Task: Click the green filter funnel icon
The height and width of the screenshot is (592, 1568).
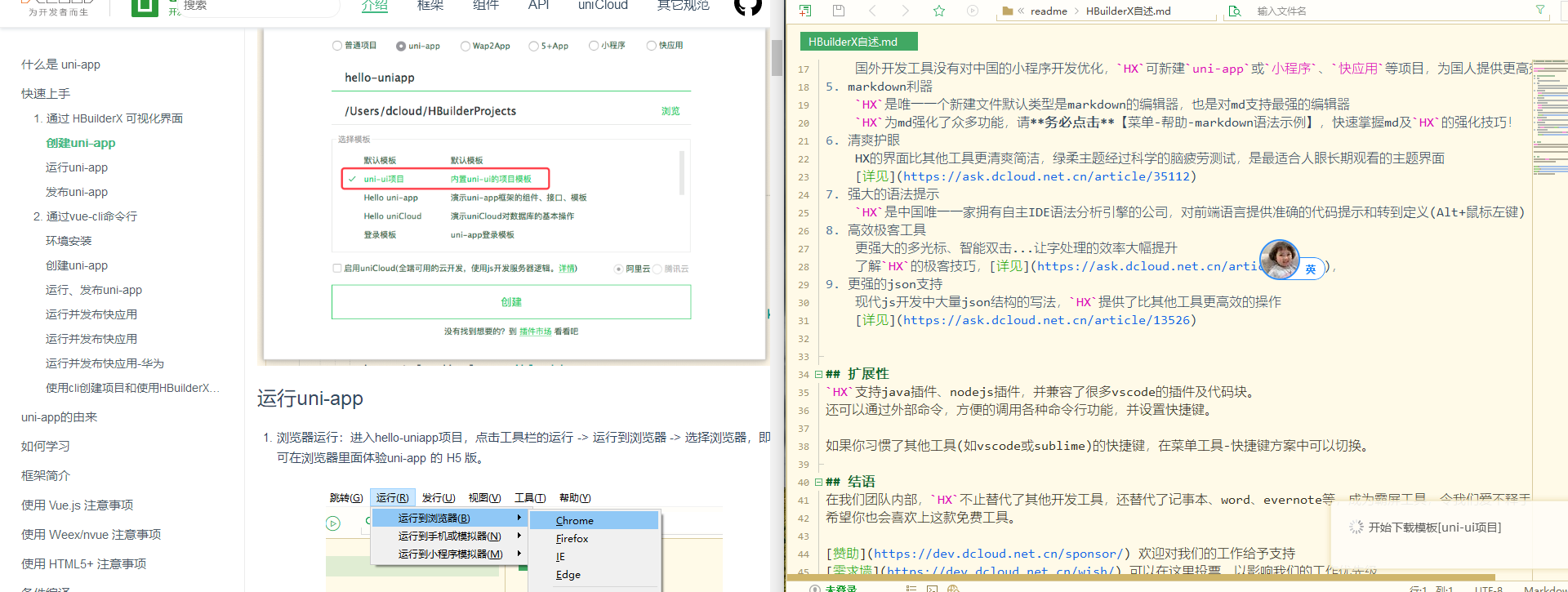Action: pyautogui.click(x=1540, y=10)
